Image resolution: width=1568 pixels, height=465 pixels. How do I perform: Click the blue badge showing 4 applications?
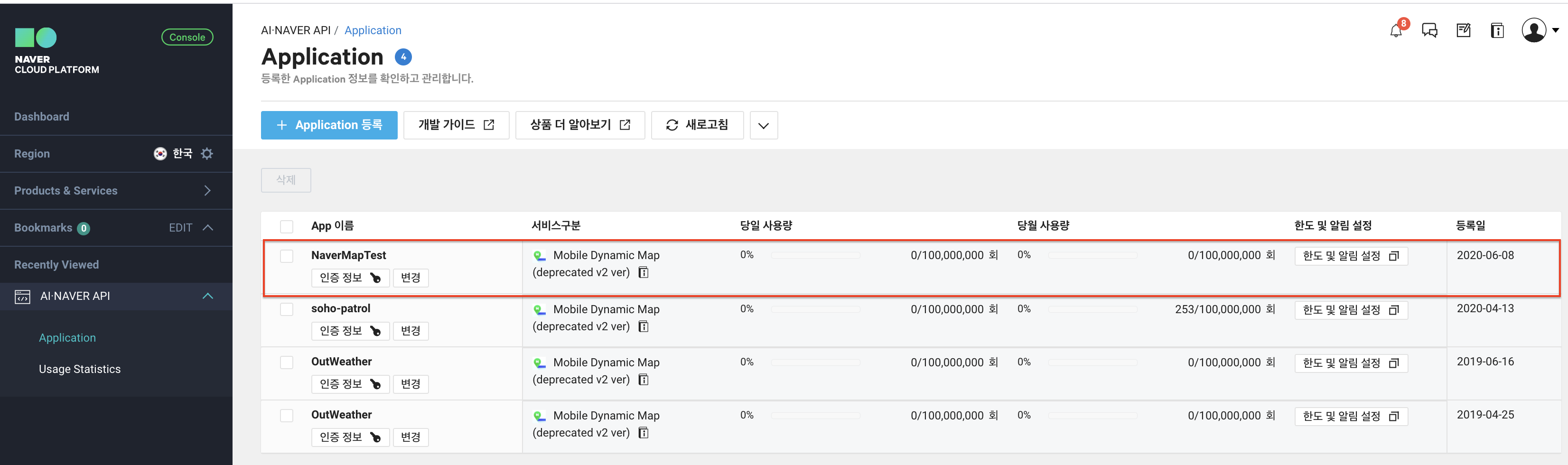[x=403, y=57]
